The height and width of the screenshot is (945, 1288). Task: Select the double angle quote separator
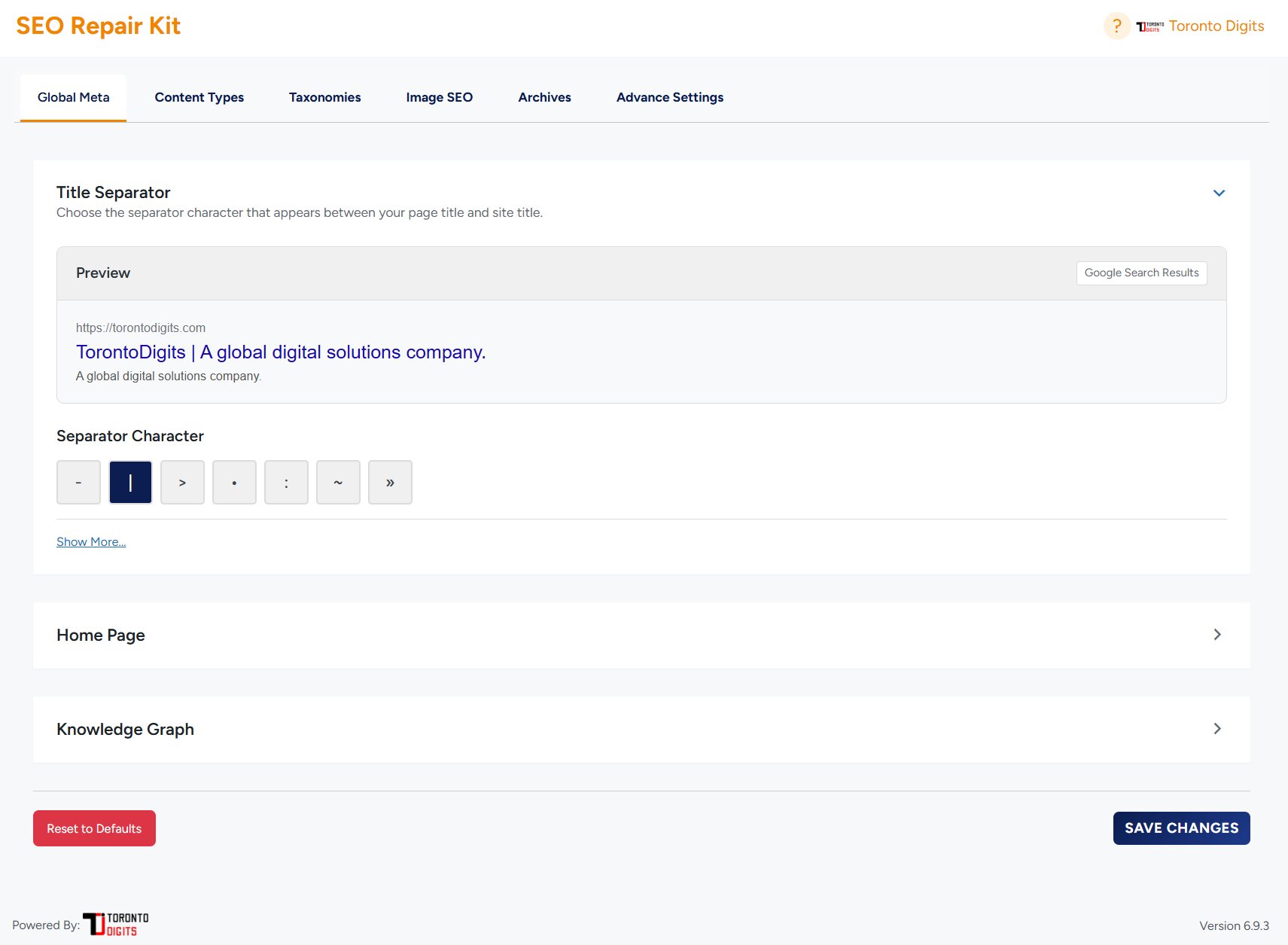click(x=390, y=482)
